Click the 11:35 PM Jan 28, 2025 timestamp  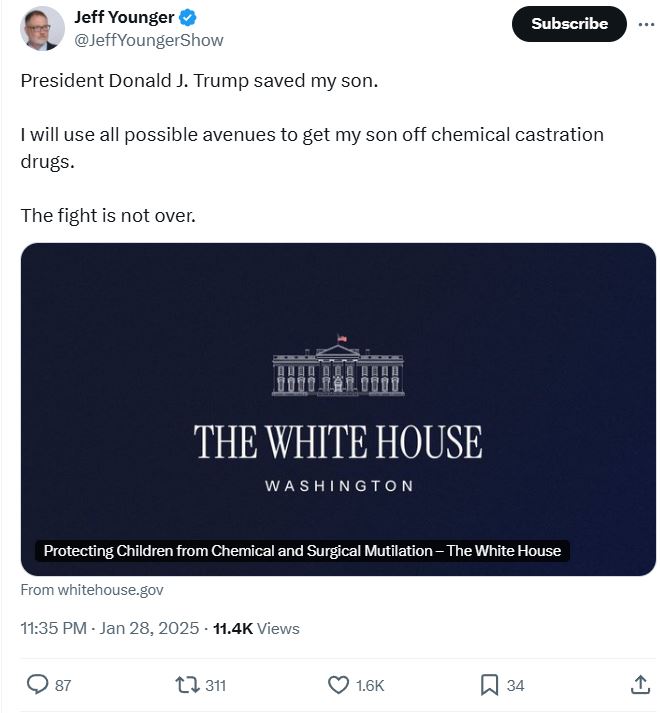pyautogui.click(x=110, y=628)
